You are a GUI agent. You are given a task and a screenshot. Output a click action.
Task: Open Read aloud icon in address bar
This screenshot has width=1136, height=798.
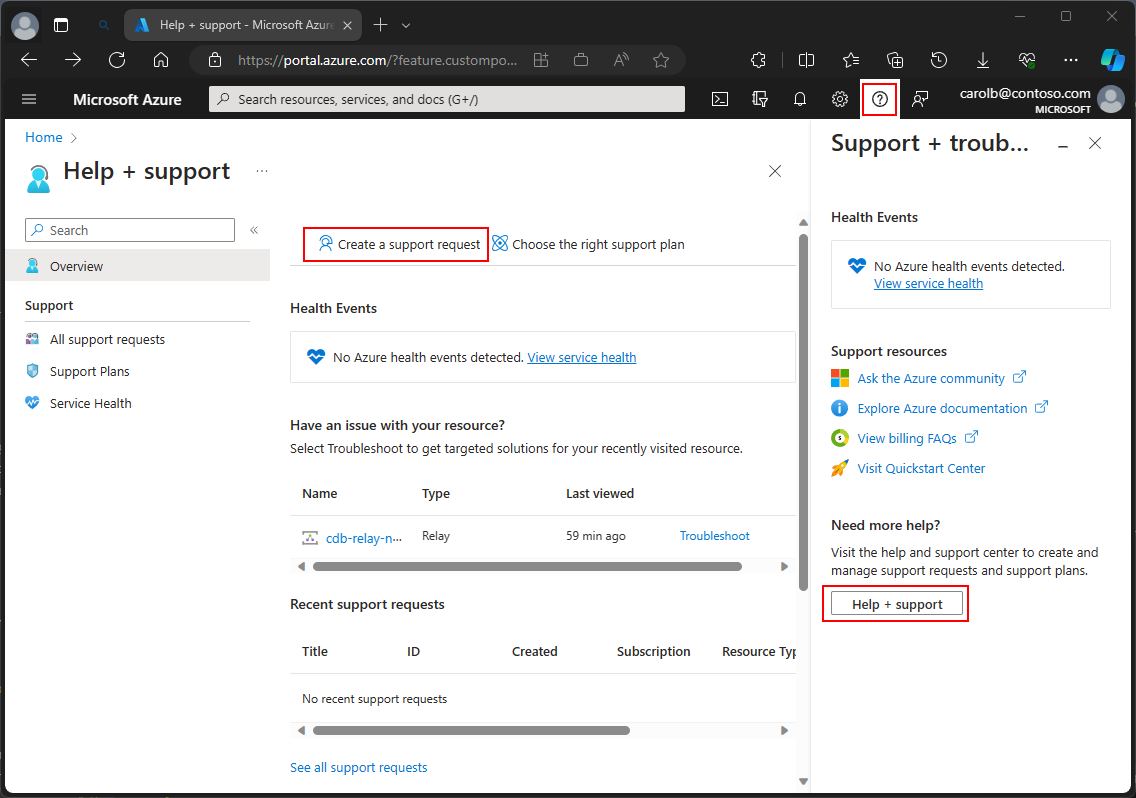point(621,60)
